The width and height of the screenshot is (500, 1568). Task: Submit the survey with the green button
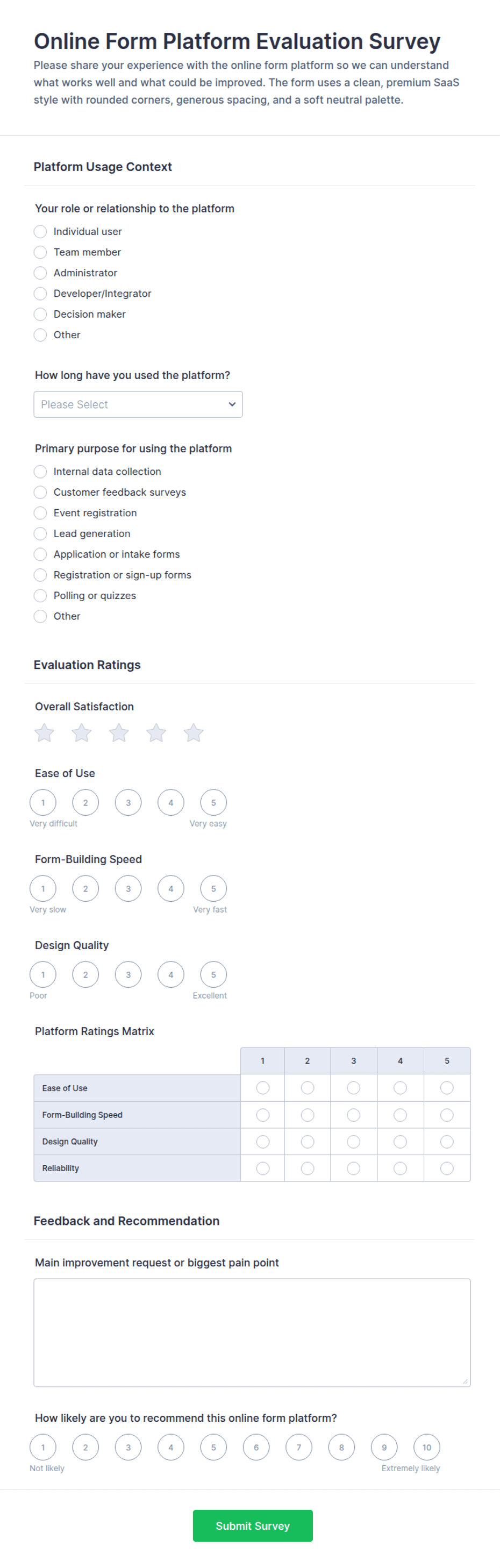(x=253, y=1525)
